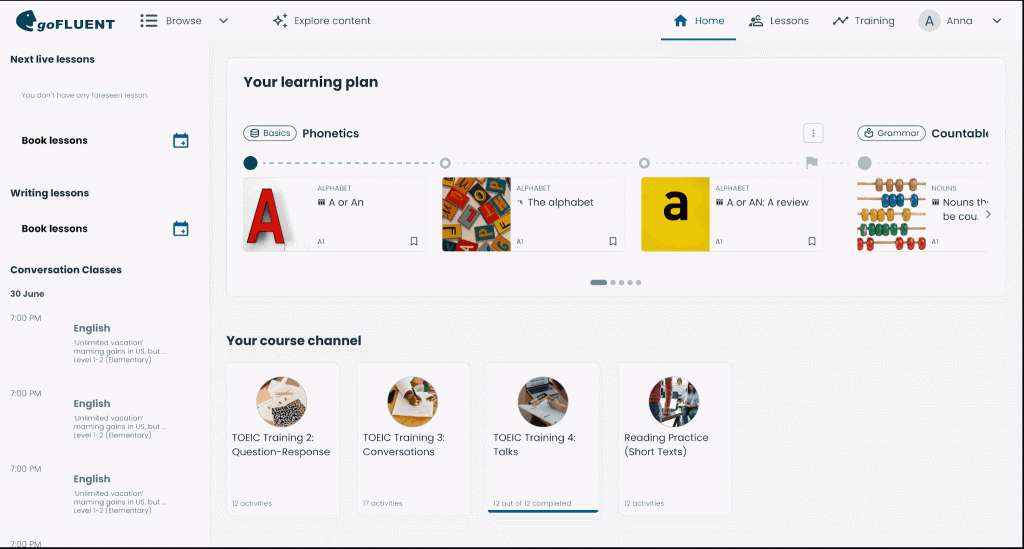Click the flag icon at the Phonetics end
Screen dimensions: 1024x549
811,163
